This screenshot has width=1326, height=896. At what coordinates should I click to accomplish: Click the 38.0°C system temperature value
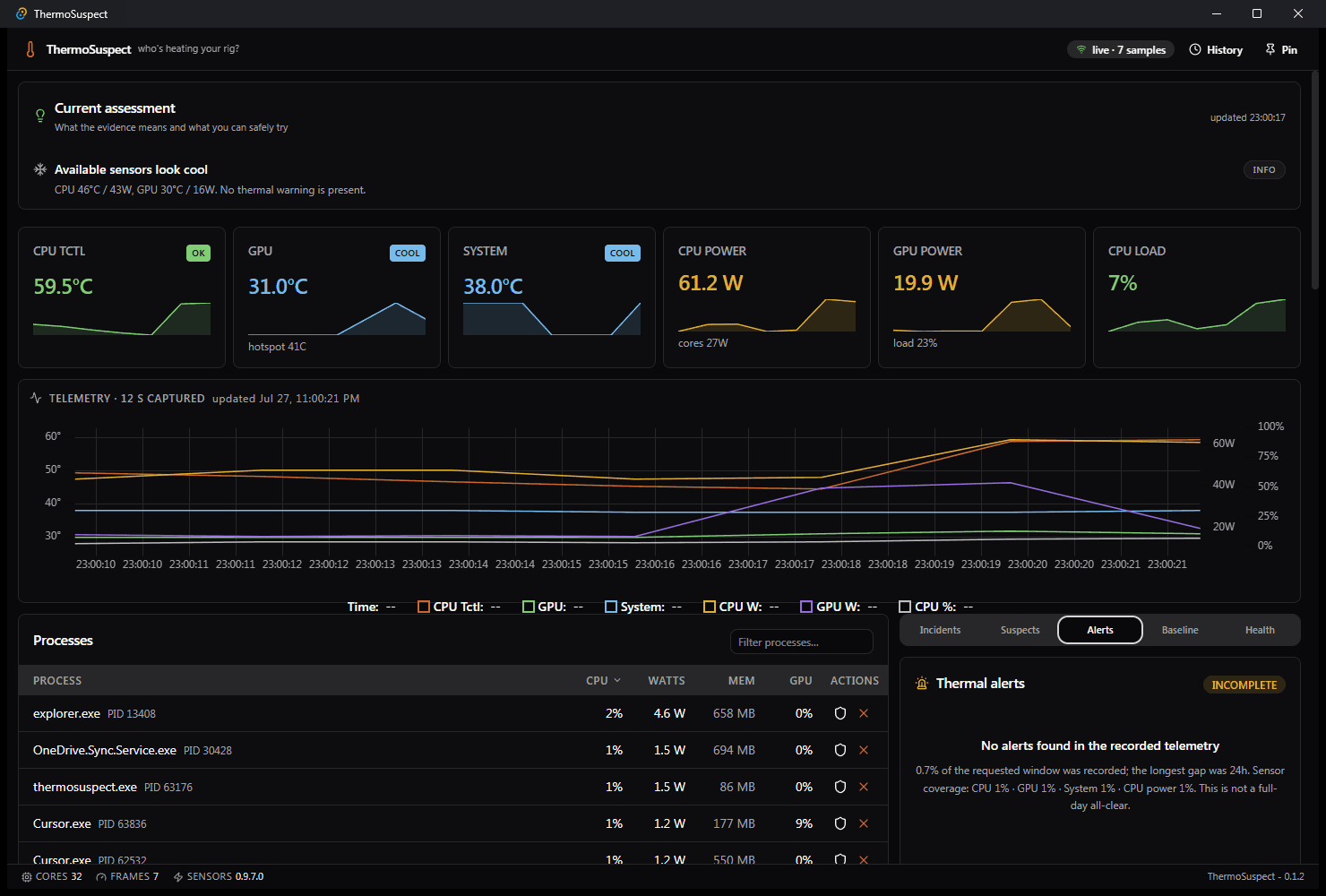tap(493, 287)
